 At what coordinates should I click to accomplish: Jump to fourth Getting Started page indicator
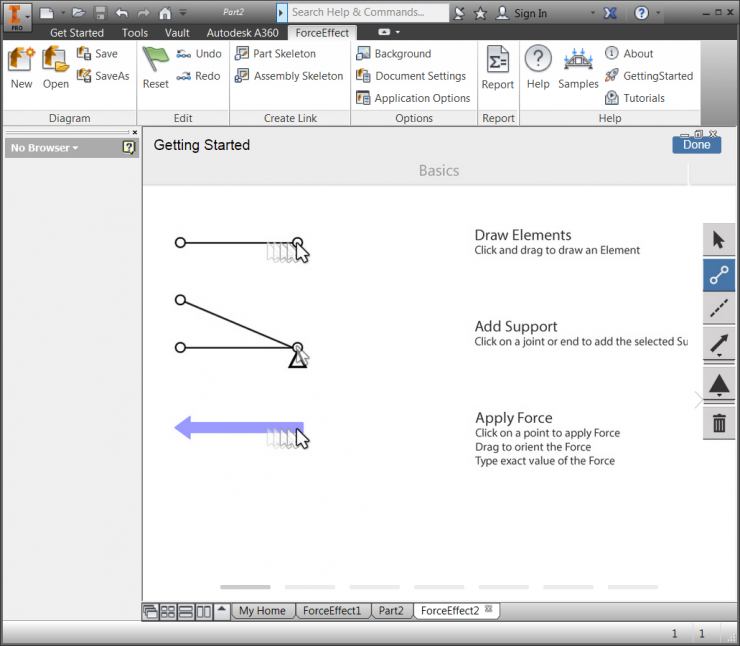click(439, 587)
